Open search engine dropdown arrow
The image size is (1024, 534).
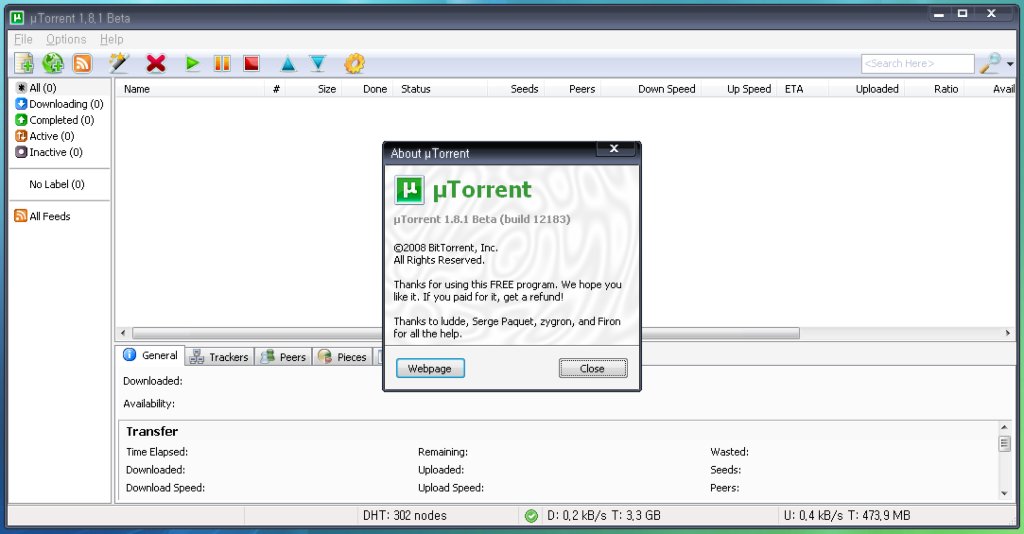pyautogui.click(x=1010, y=64)
